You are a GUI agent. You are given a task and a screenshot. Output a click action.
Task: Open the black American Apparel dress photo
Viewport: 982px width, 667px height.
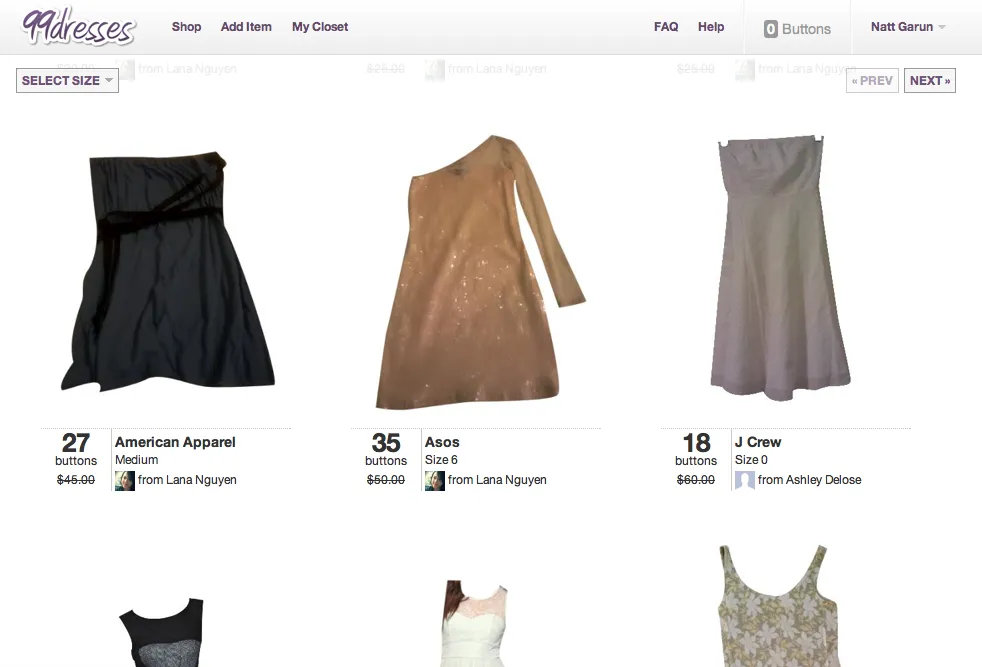coord(167,271)
